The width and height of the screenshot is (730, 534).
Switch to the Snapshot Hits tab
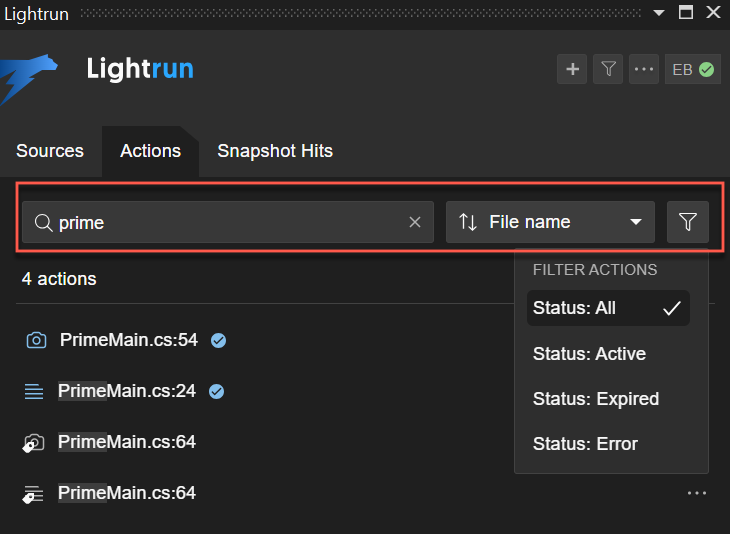[275, 151]
